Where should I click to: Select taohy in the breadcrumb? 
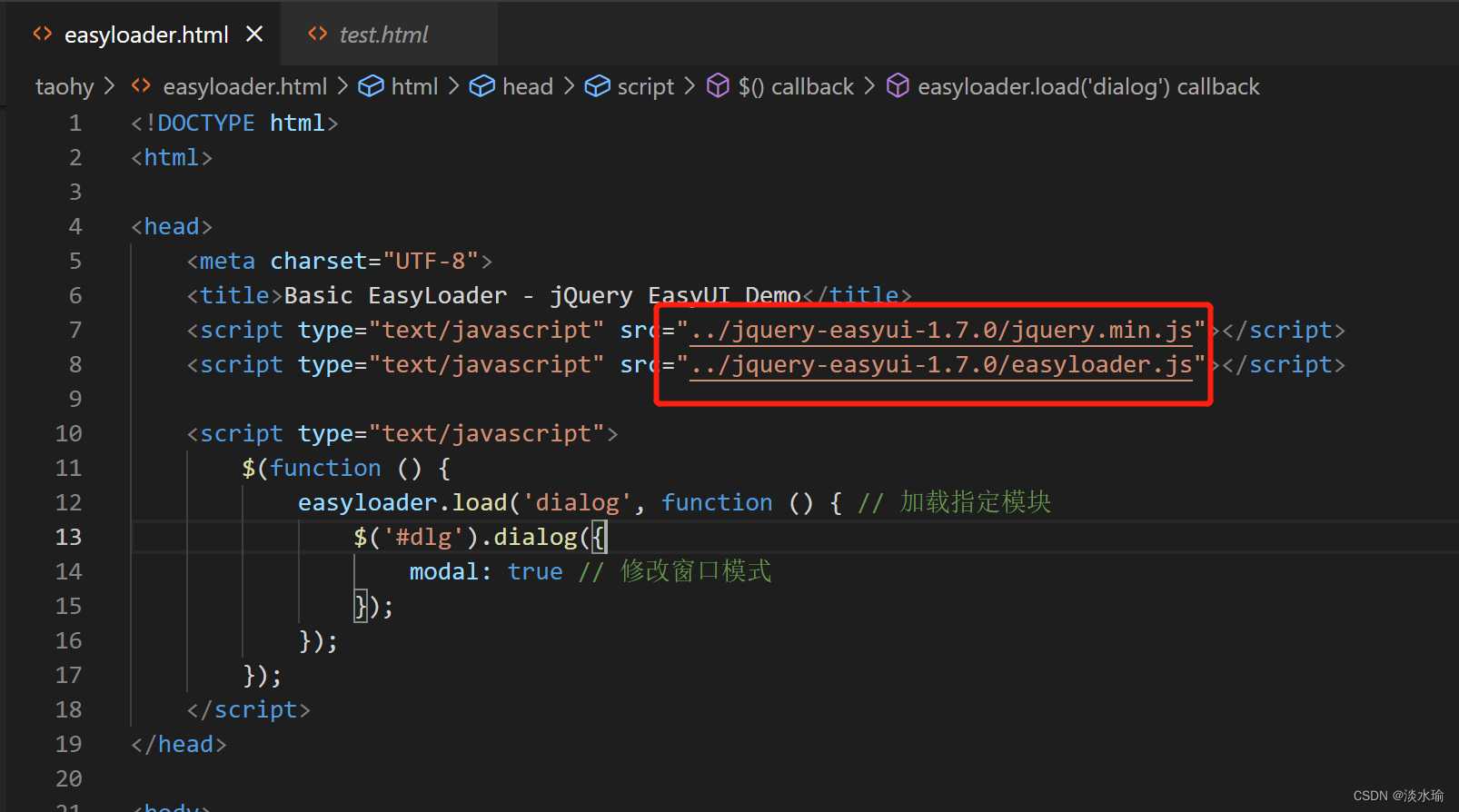(x=65, y=86)
